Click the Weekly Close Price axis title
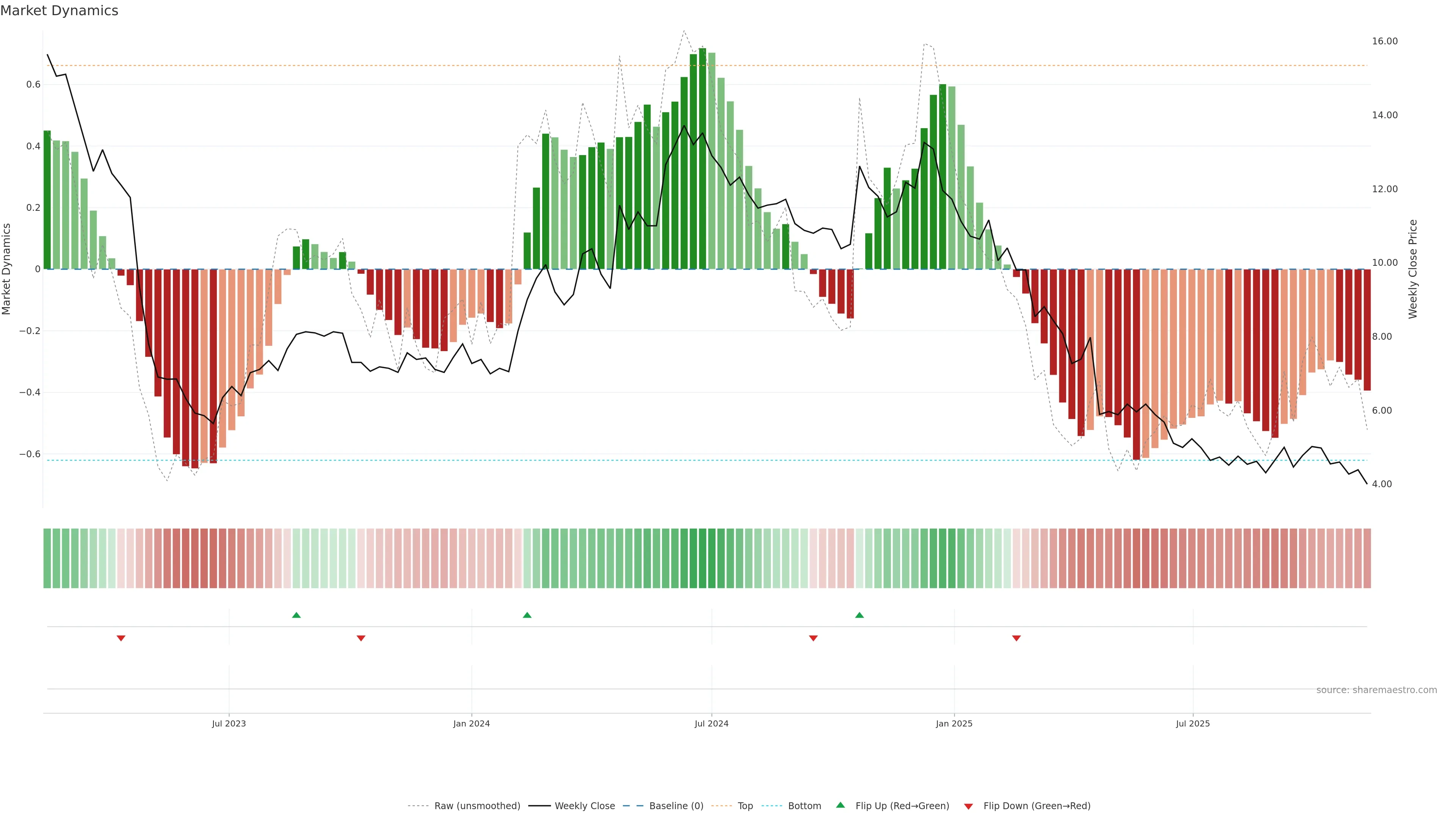1456x819 pixels. pos(1412,269)
